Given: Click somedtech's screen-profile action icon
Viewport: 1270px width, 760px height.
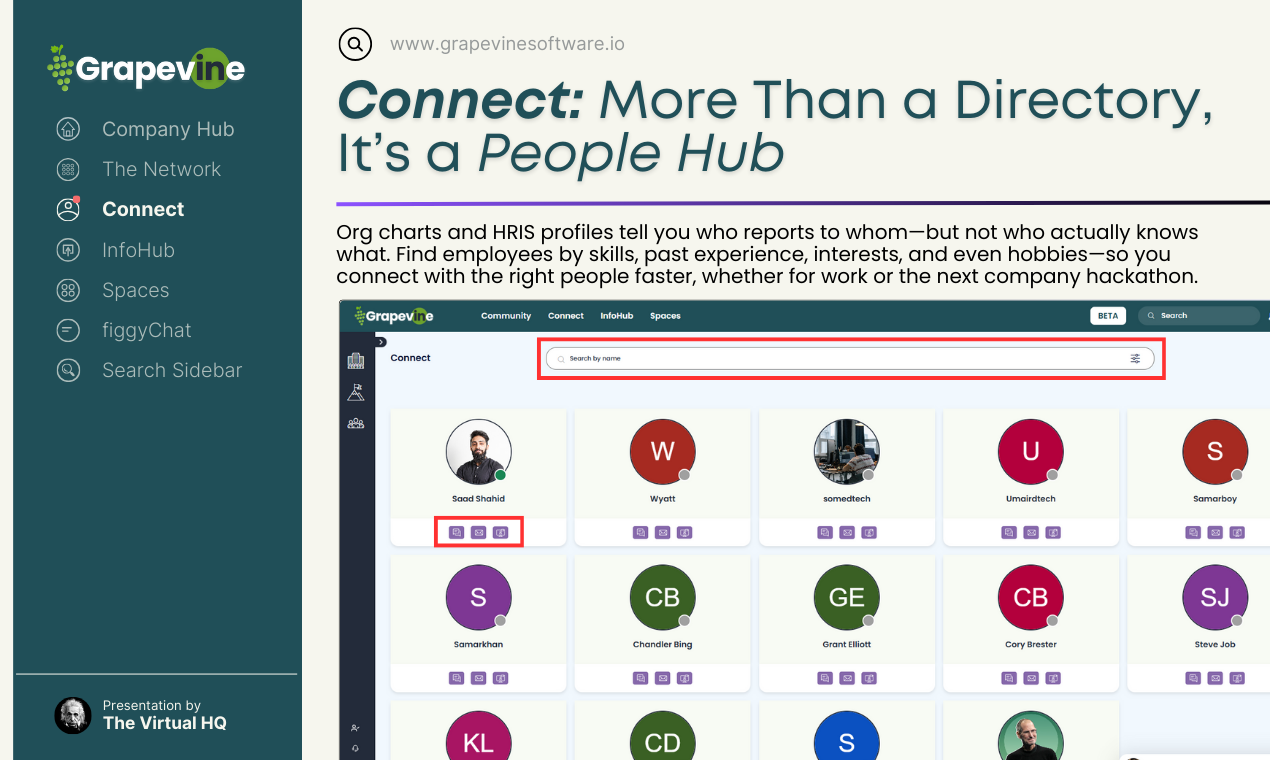Looking at the screenshot, I should 869,533.
